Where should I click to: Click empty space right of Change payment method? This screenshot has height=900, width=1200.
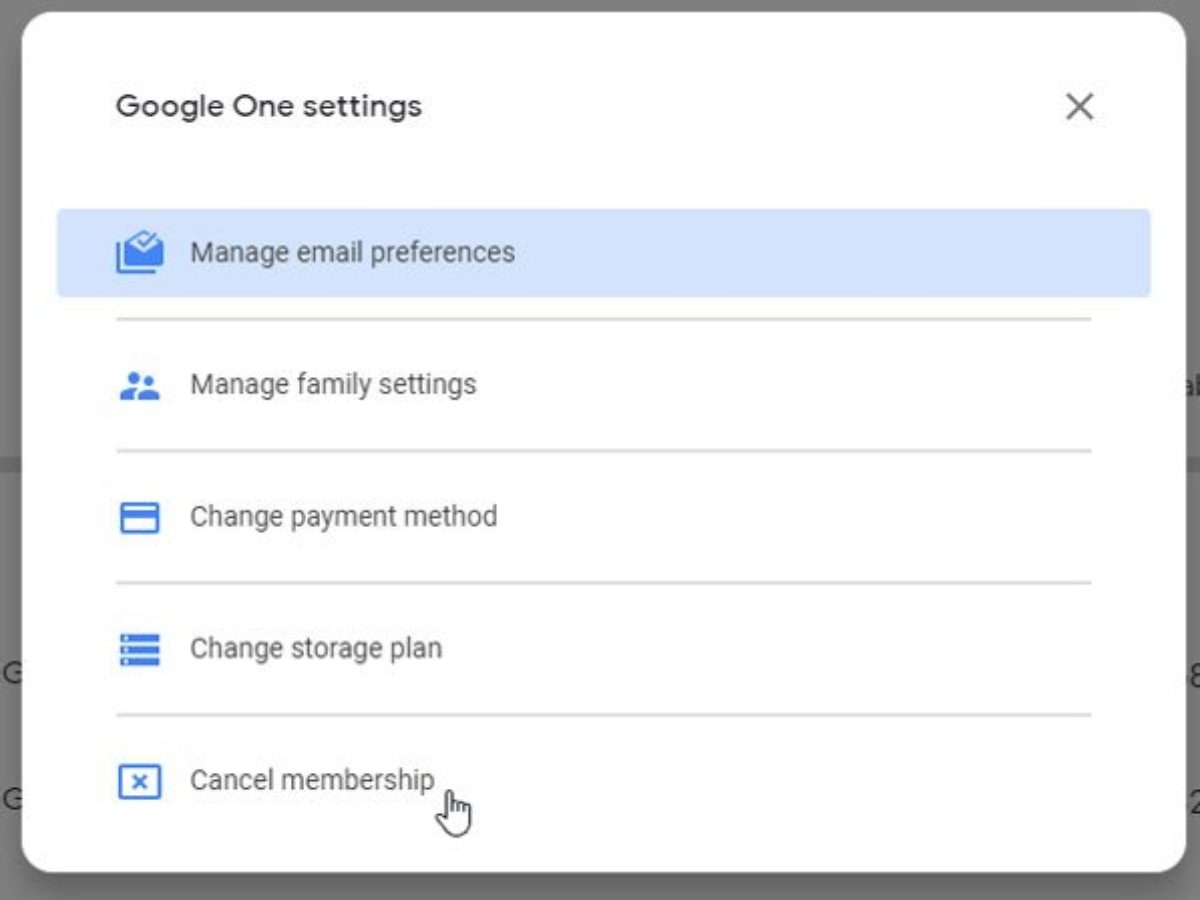(x=800, y=517)
